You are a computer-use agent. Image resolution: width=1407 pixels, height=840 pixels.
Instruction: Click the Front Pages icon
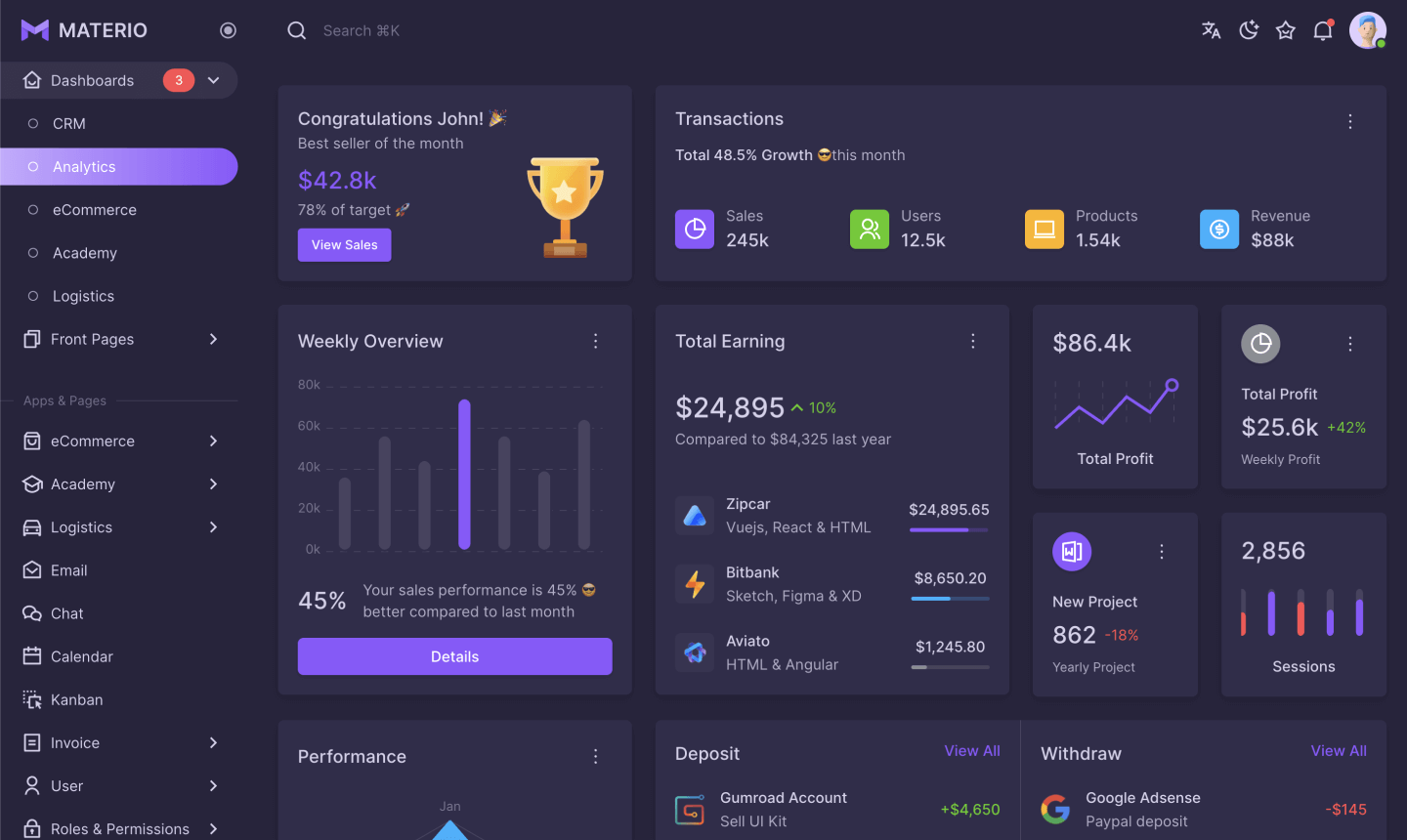[x=32, y=339]
